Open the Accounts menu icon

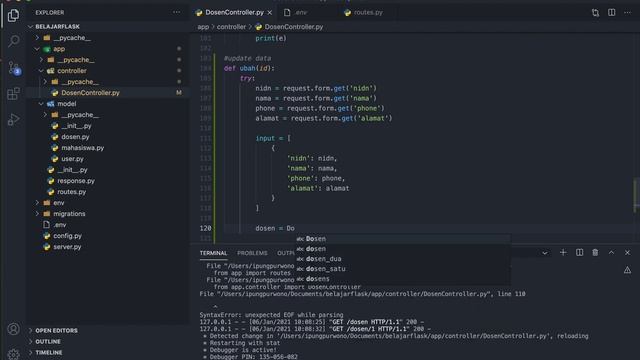[x=13, y=329]
